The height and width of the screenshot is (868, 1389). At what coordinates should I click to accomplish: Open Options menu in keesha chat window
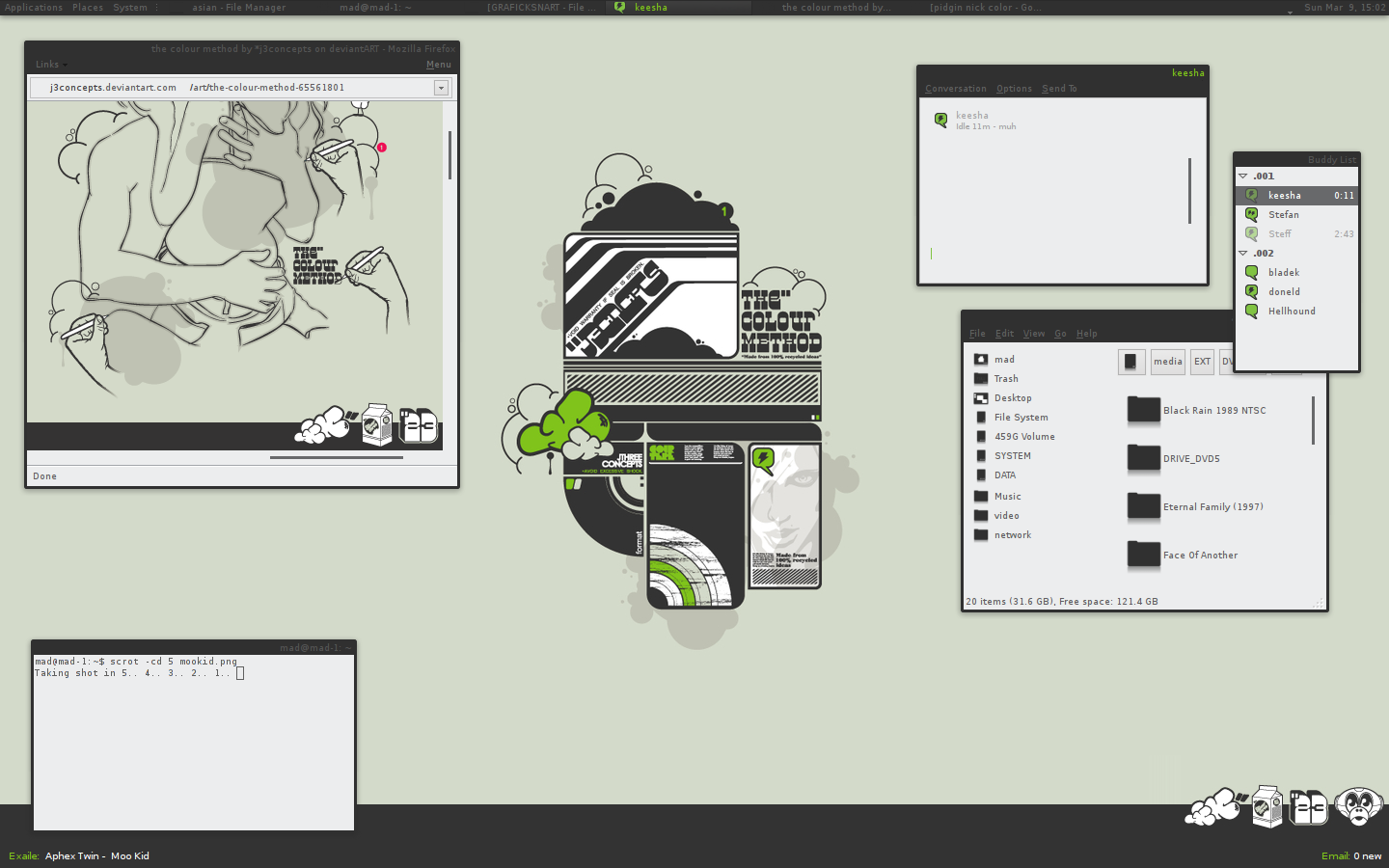(1014, 89)
